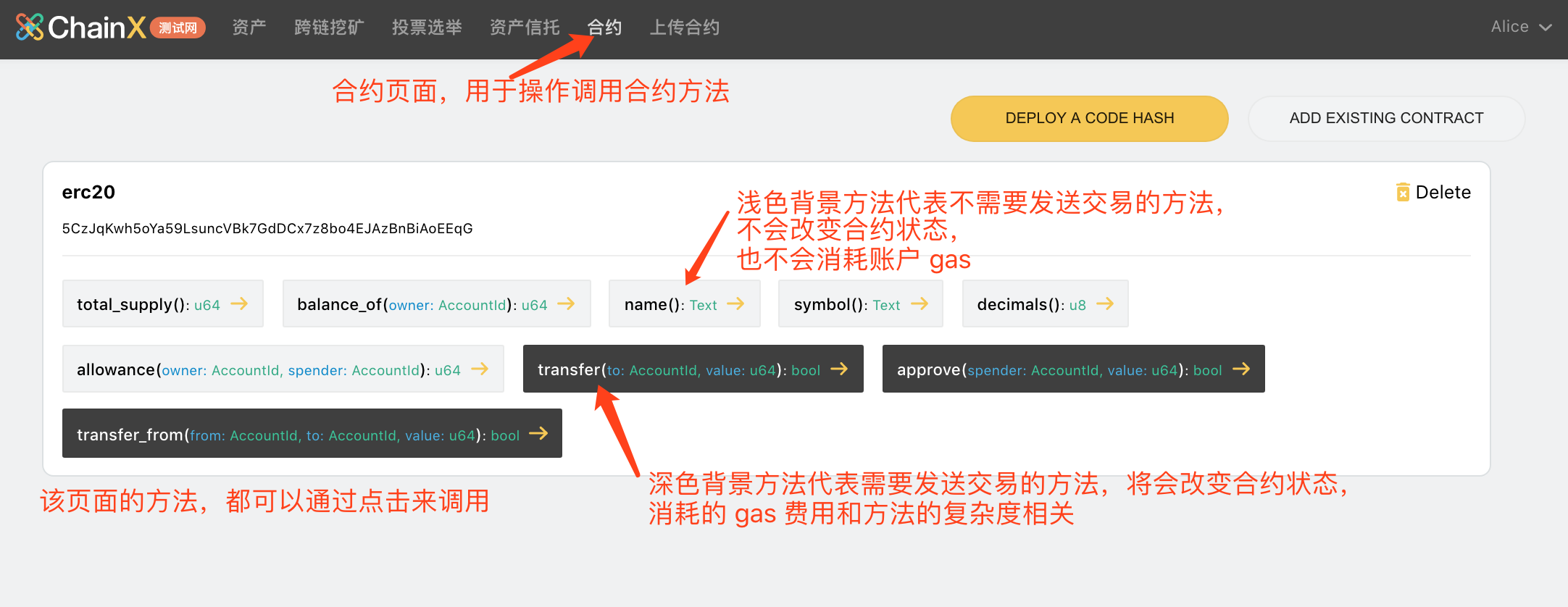
Task: Select the 合约 contract tab
Action: 604,28
